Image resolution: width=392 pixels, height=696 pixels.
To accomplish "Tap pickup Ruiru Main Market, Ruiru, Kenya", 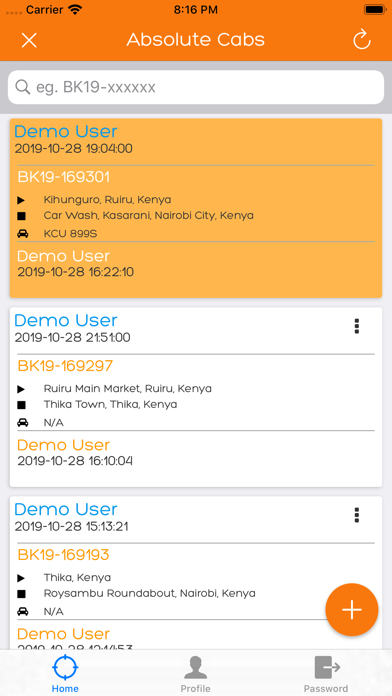I will tap(127, 389).
